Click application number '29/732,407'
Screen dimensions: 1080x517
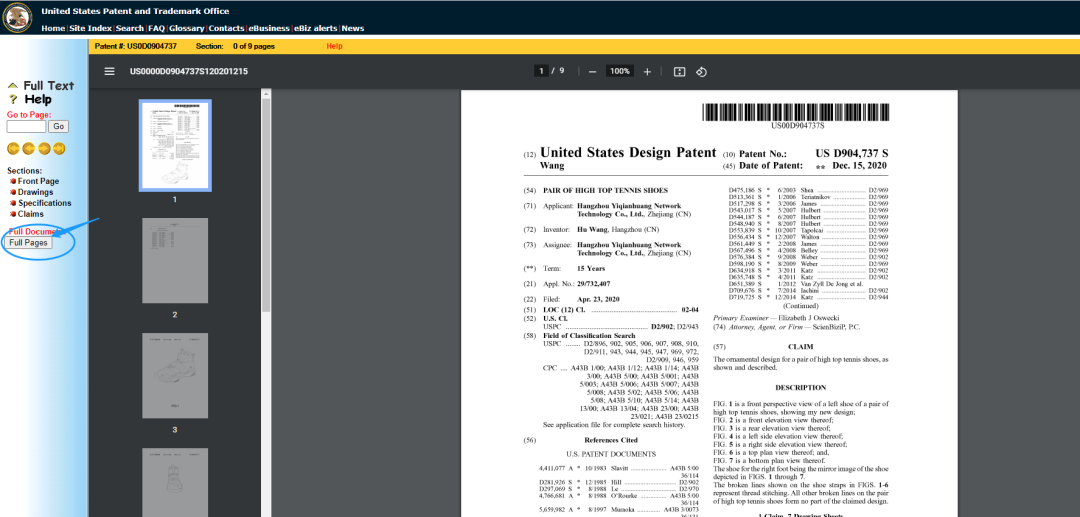coord(593,284)
